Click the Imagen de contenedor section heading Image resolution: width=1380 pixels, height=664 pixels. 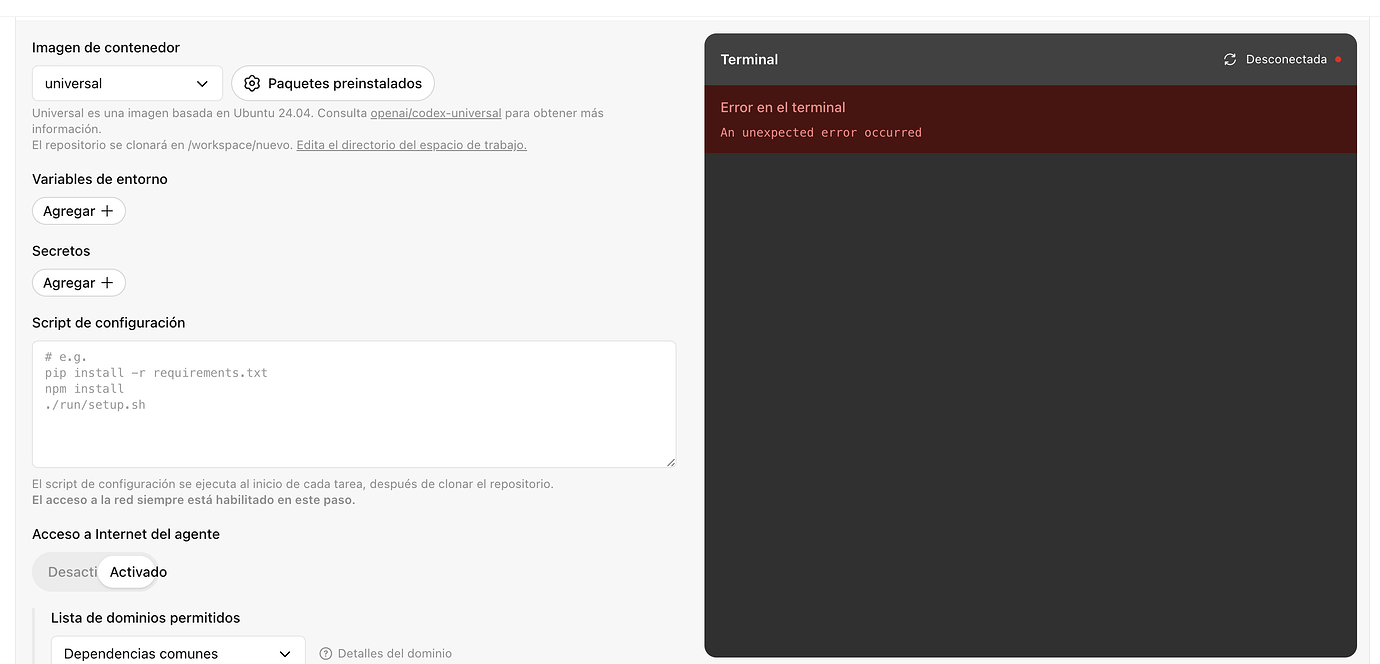[105, 47]
